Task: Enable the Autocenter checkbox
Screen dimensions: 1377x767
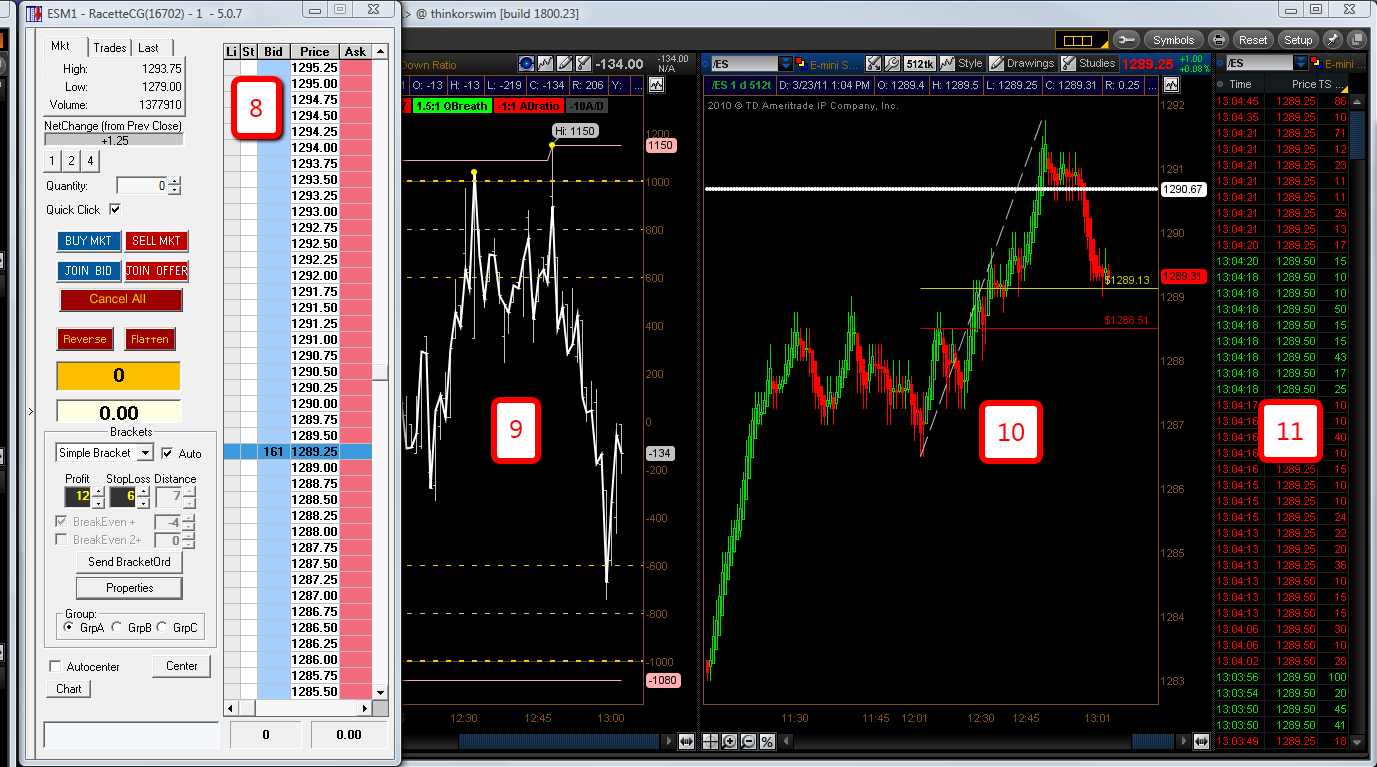Action: coord(55,666)
